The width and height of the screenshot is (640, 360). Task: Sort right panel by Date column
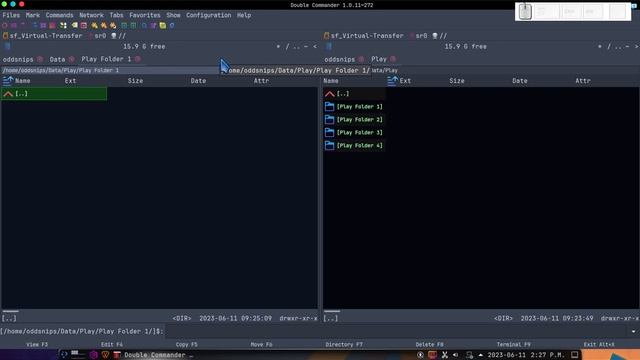[520, 81]
